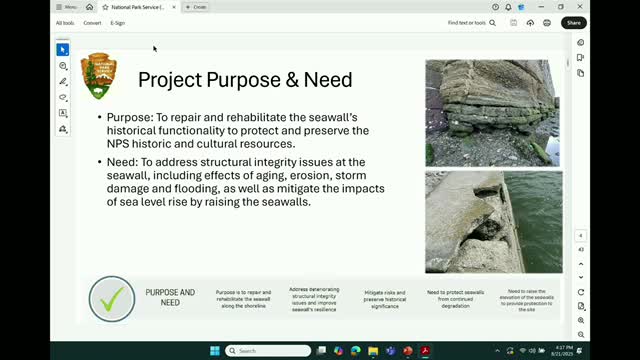This screenshot has height=360, width=640.
Task: Open the notifications bell
Action: tap(508, 7)
